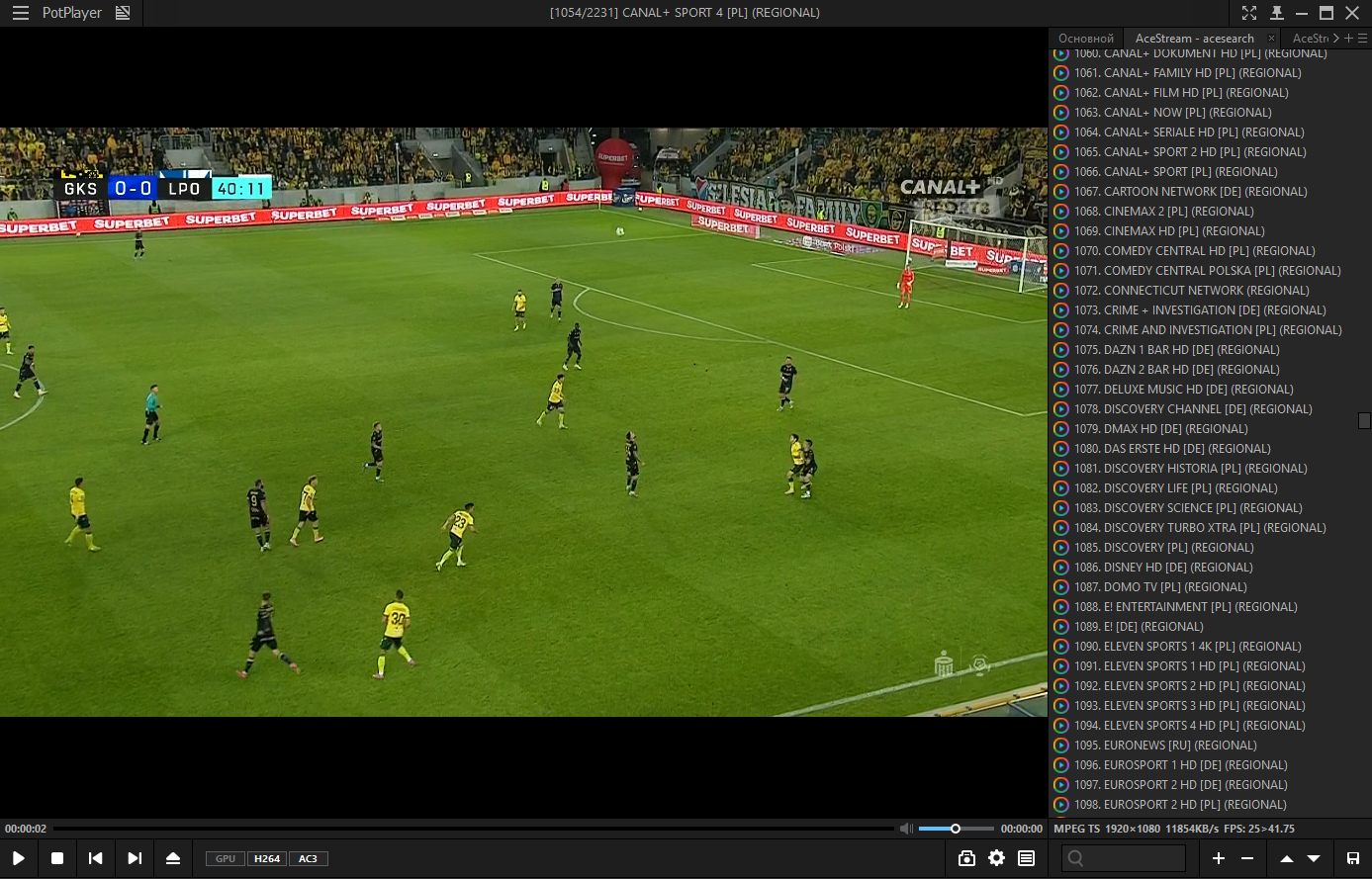Click the fullscreen arrows icon
Image resolution: width=1372 pixels, height=879 pixels.
pos(1249,13)
